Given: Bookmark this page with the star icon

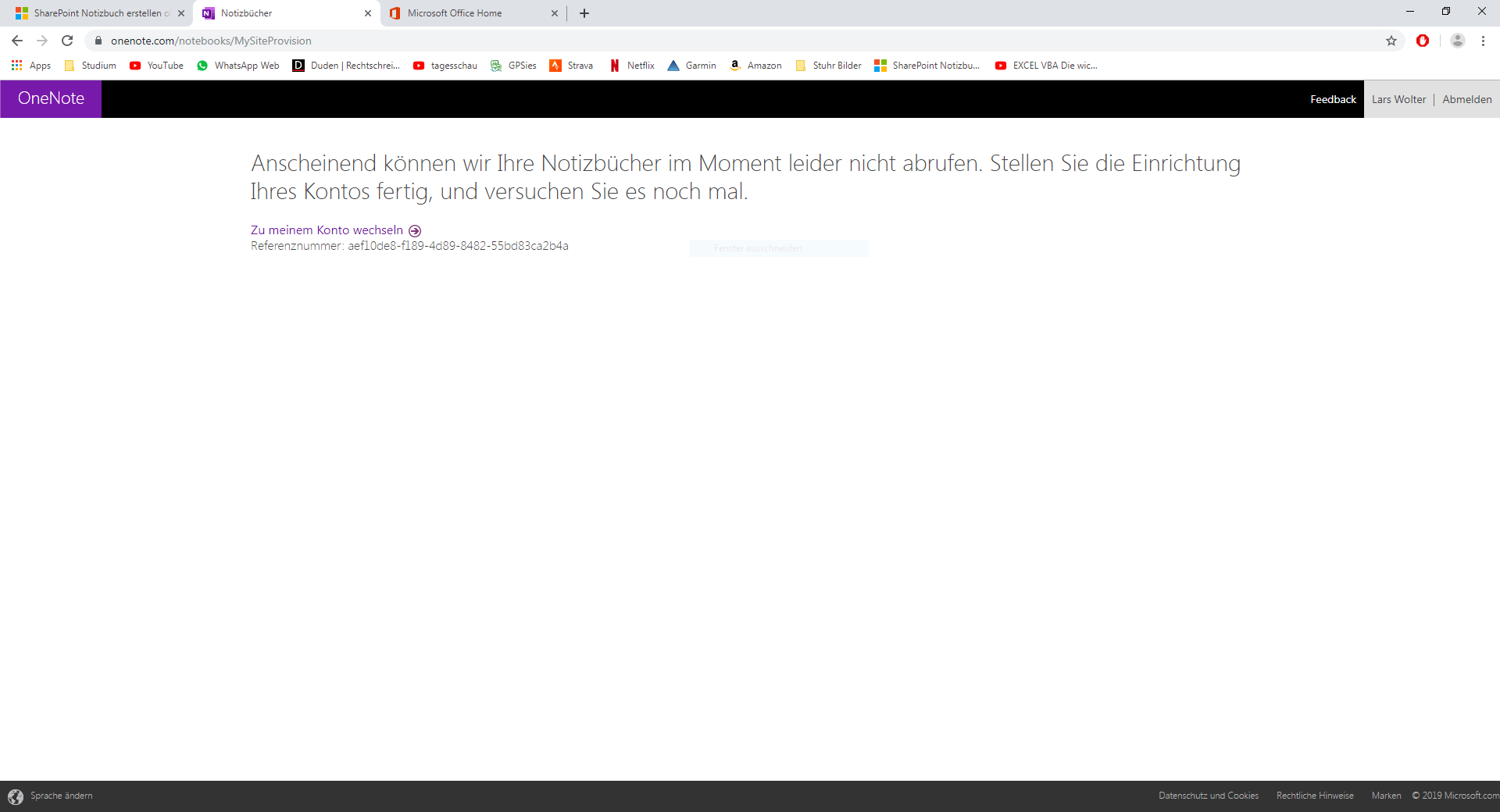Looking at the screenshot, I should pyautogui.click(x=1391, y=41).
